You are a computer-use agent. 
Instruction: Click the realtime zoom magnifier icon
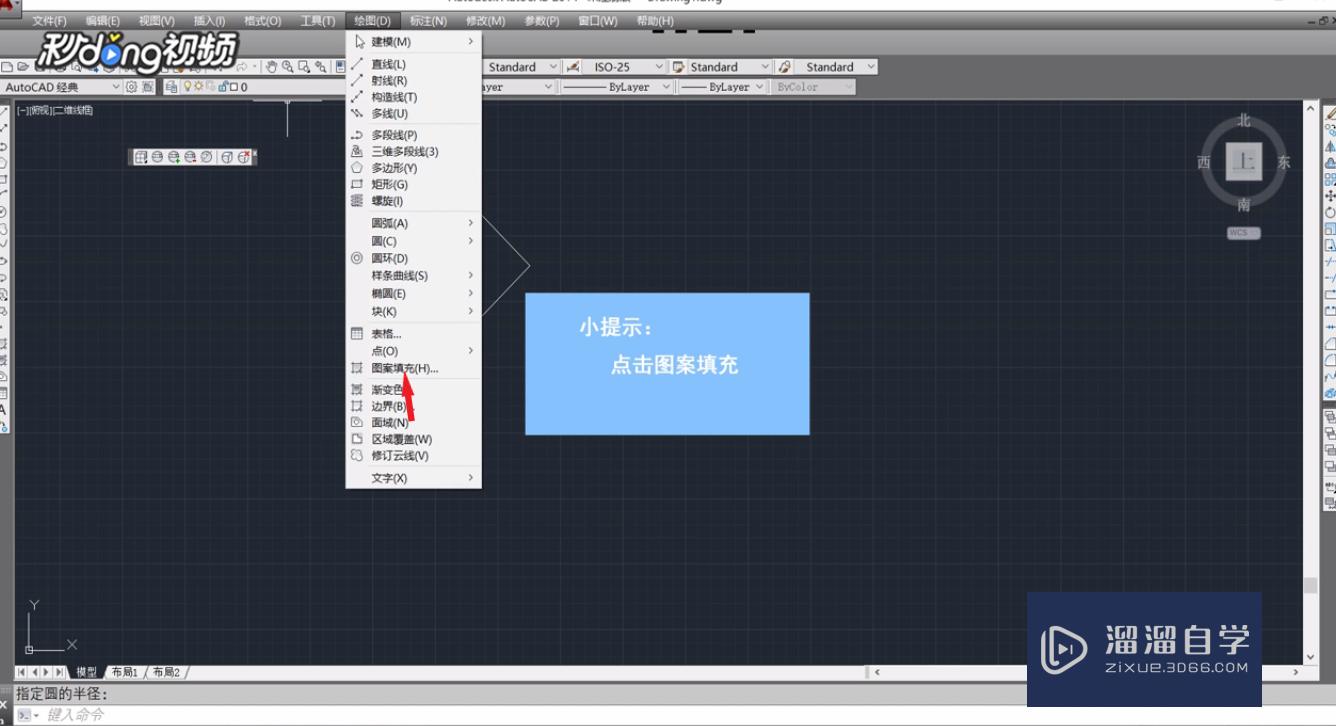coord(288,67)
